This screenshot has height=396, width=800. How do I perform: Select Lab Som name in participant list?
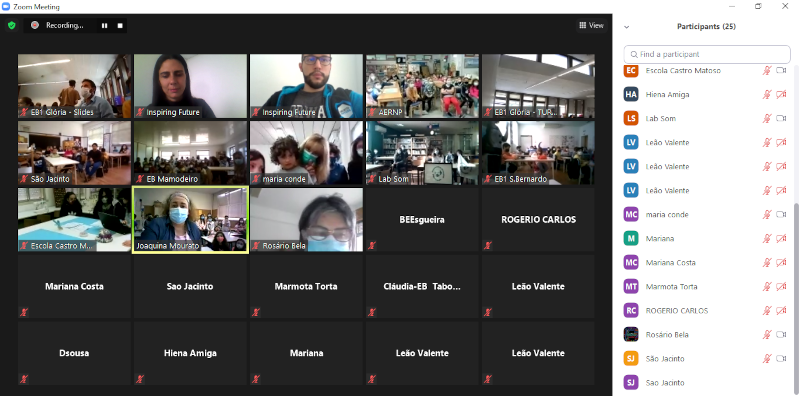tap(661, 118)
